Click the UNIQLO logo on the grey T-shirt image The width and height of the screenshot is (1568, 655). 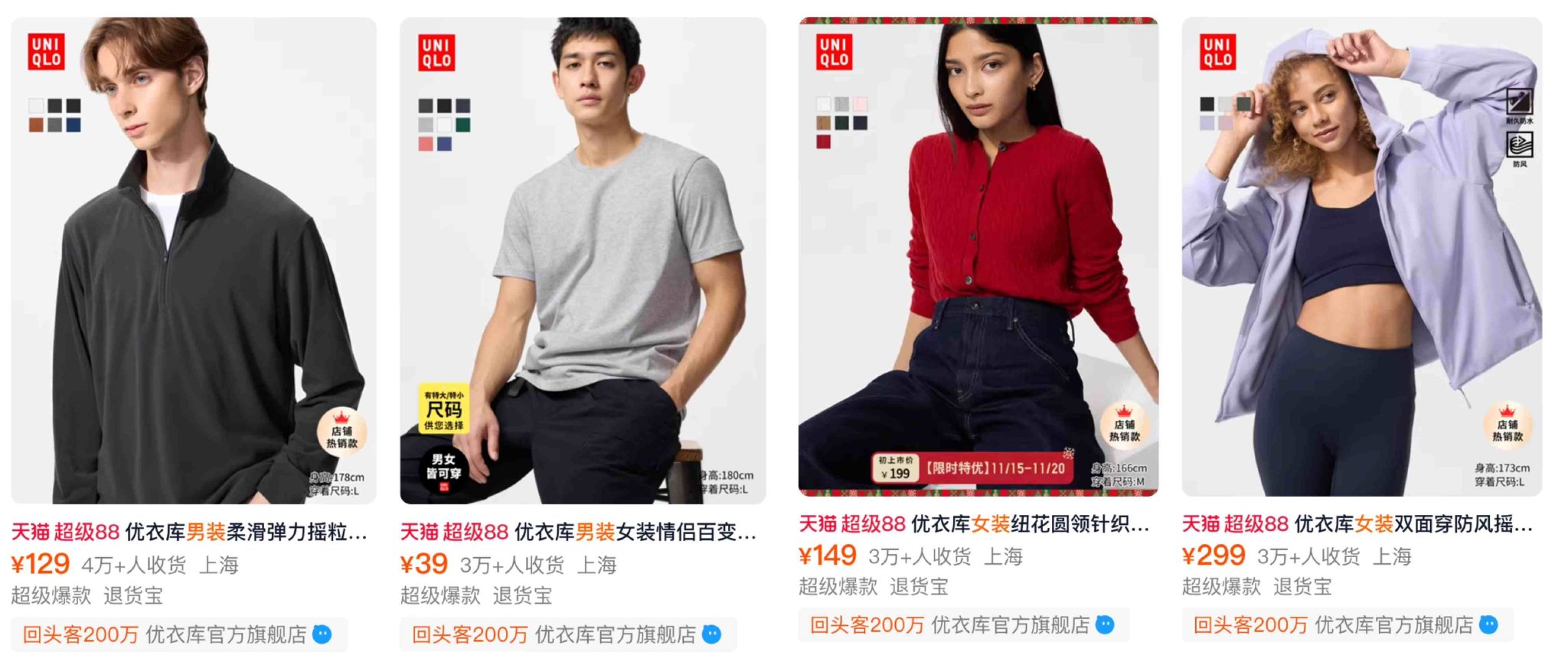tap(436, 52)
